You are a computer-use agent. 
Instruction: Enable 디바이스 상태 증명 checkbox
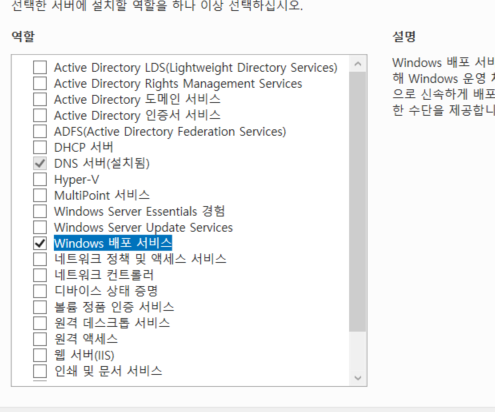pyautogui.click(x=40, y=291)
